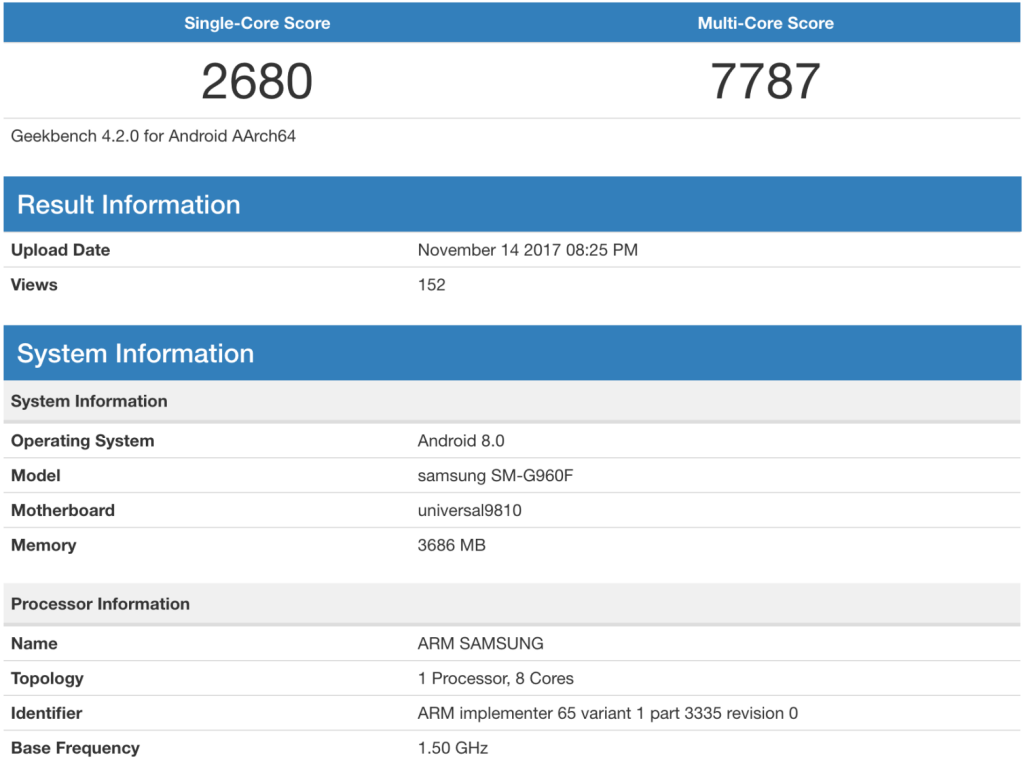Click the Geekbench 4.2.0 for Android AArch64 text
Screen dimensions: 1024x768
[x=153, y=136]
